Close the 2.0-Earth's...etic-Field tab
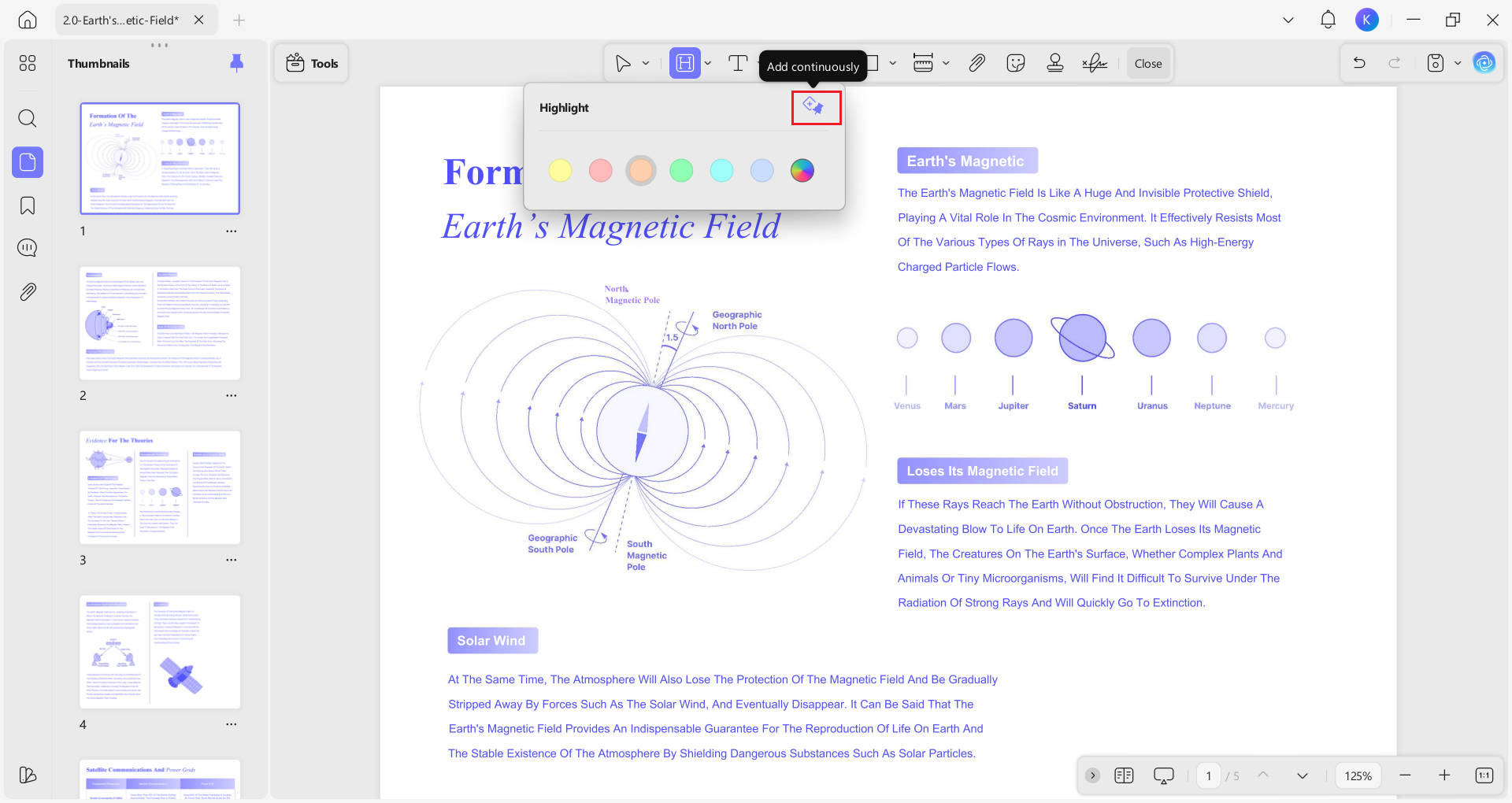1512x803 pixels. [199, 20]
